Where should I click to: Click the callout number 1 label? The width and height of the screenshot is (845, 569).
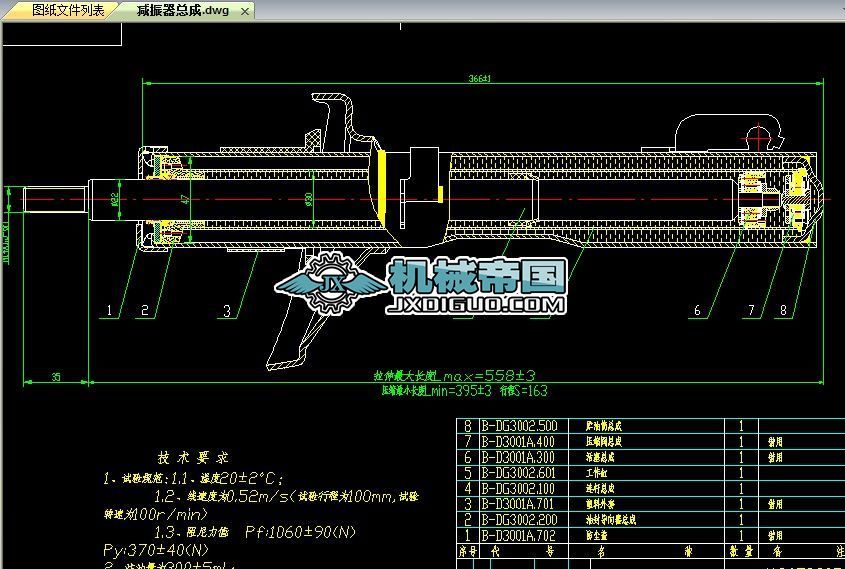[109, 310]
